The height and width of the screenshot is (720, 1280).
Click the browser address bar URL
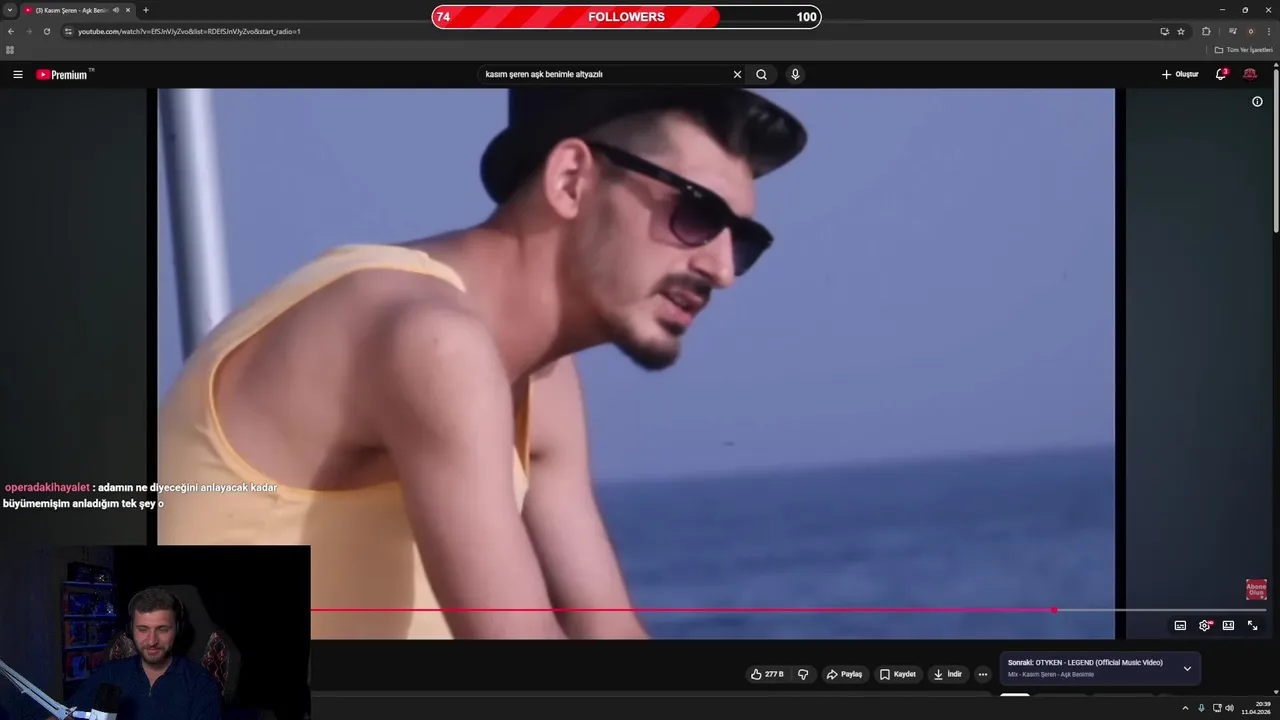(189, 31)
